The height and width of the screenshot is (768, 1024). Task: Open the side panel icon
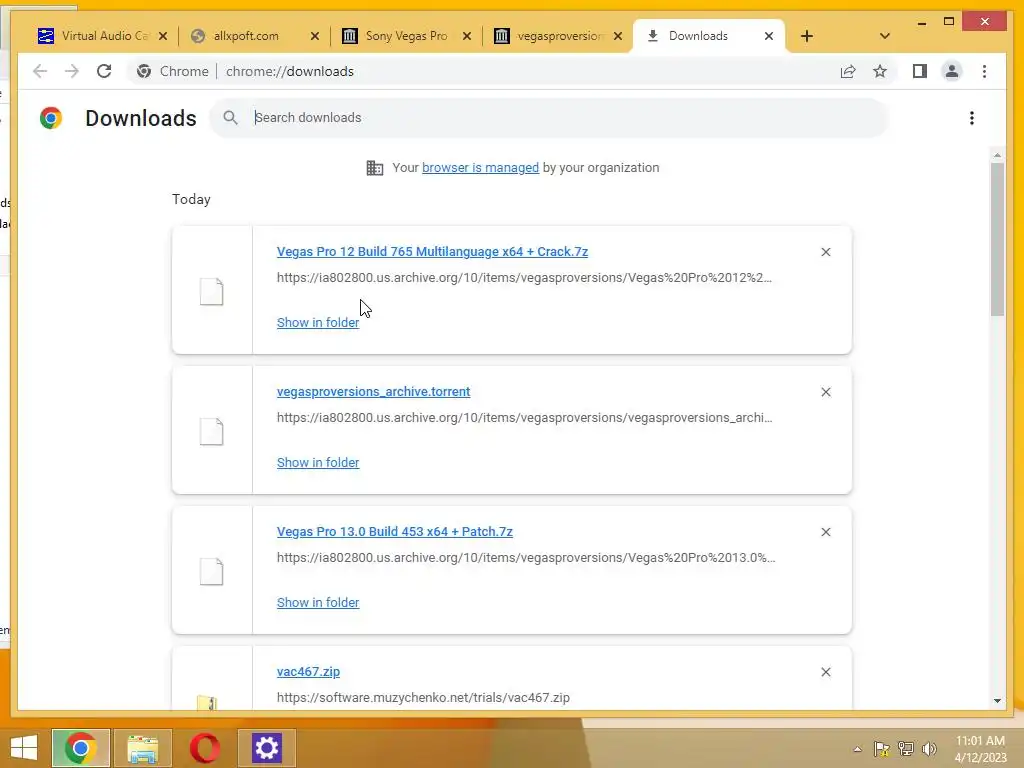pos(920,71)
